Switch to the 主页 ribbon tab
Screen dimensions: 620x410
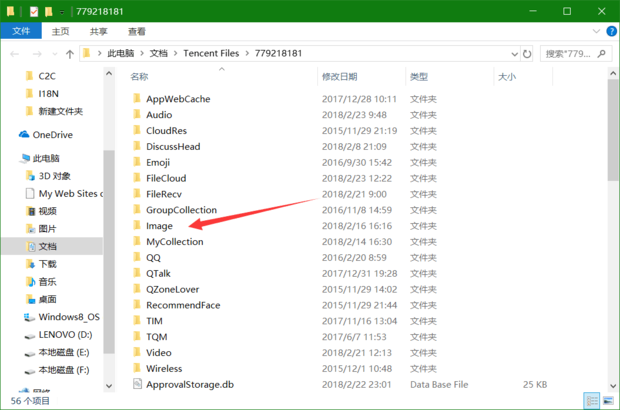coord(60,31)
